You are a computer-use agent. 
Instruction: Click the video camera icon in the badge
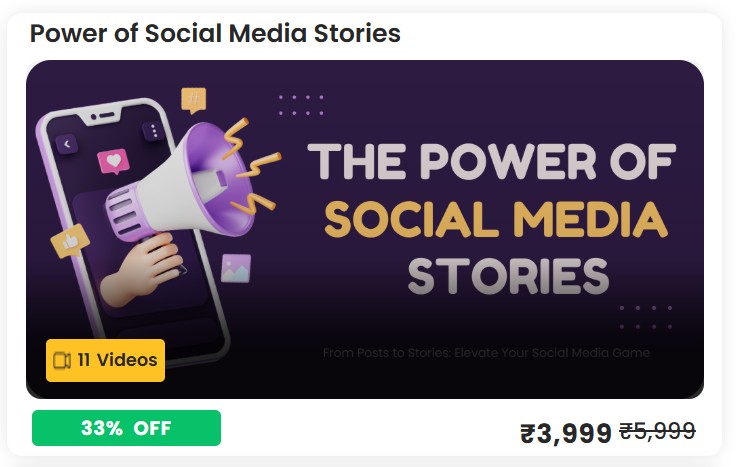(61, 360)
